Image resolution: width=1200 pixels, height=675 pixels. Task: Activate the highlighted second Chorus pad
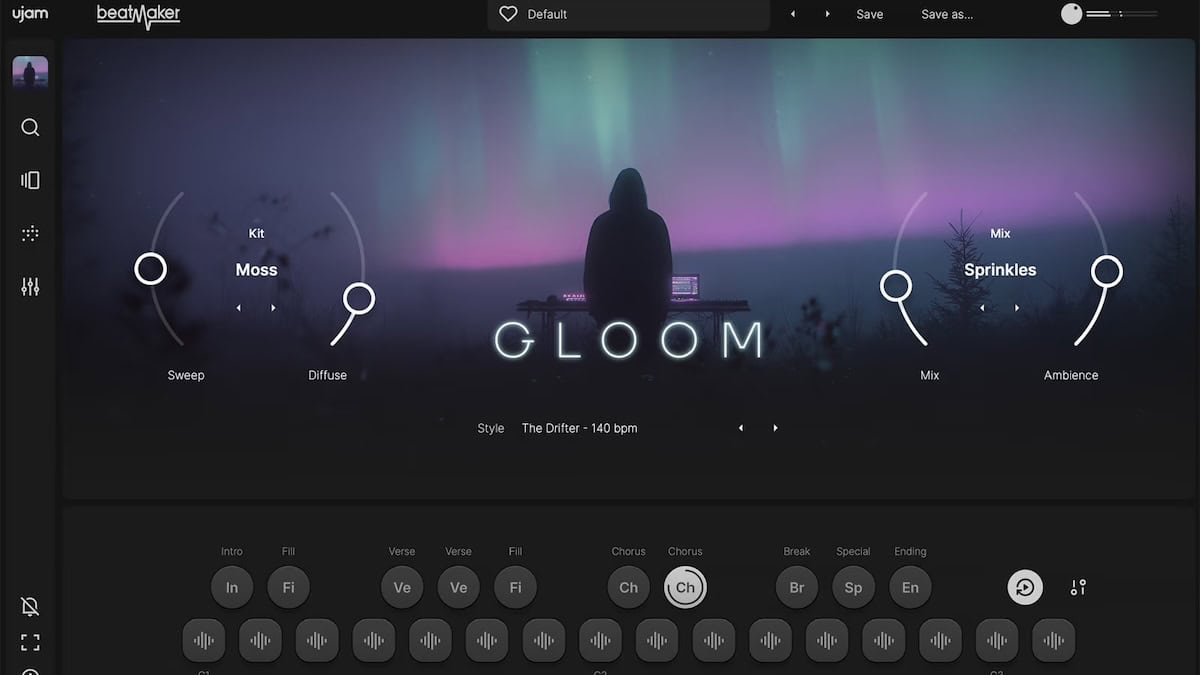click(685, 588)
